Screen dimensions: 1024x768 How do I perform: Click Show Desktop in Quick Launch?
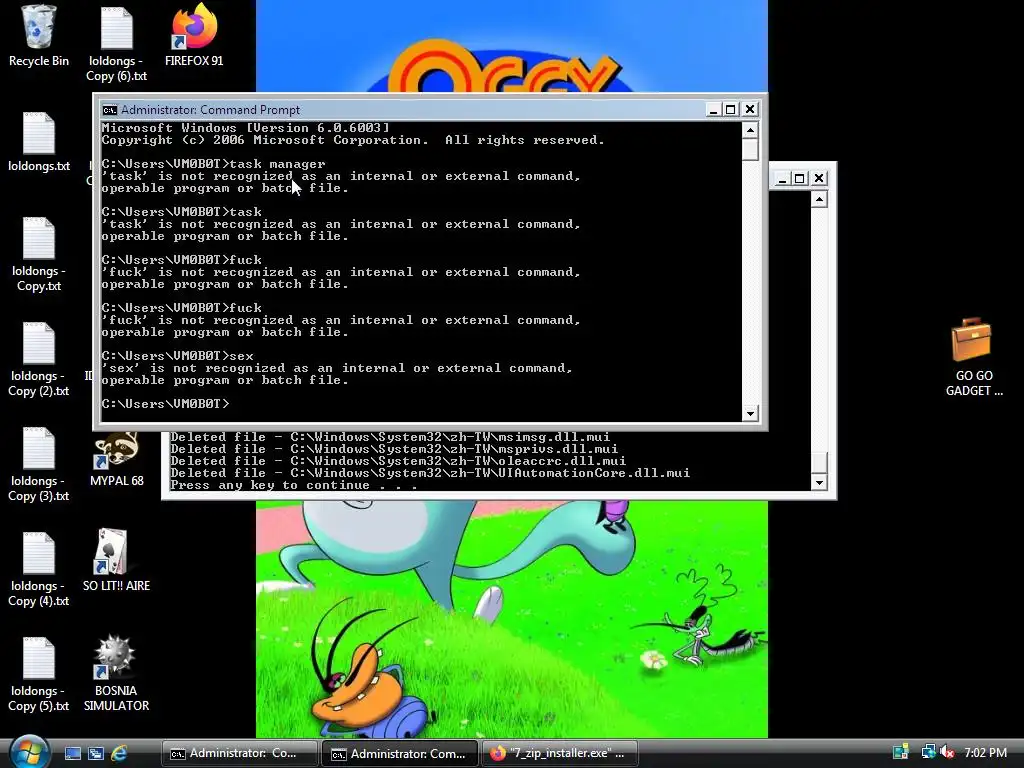pyautogui.click(x=72, y=753)
